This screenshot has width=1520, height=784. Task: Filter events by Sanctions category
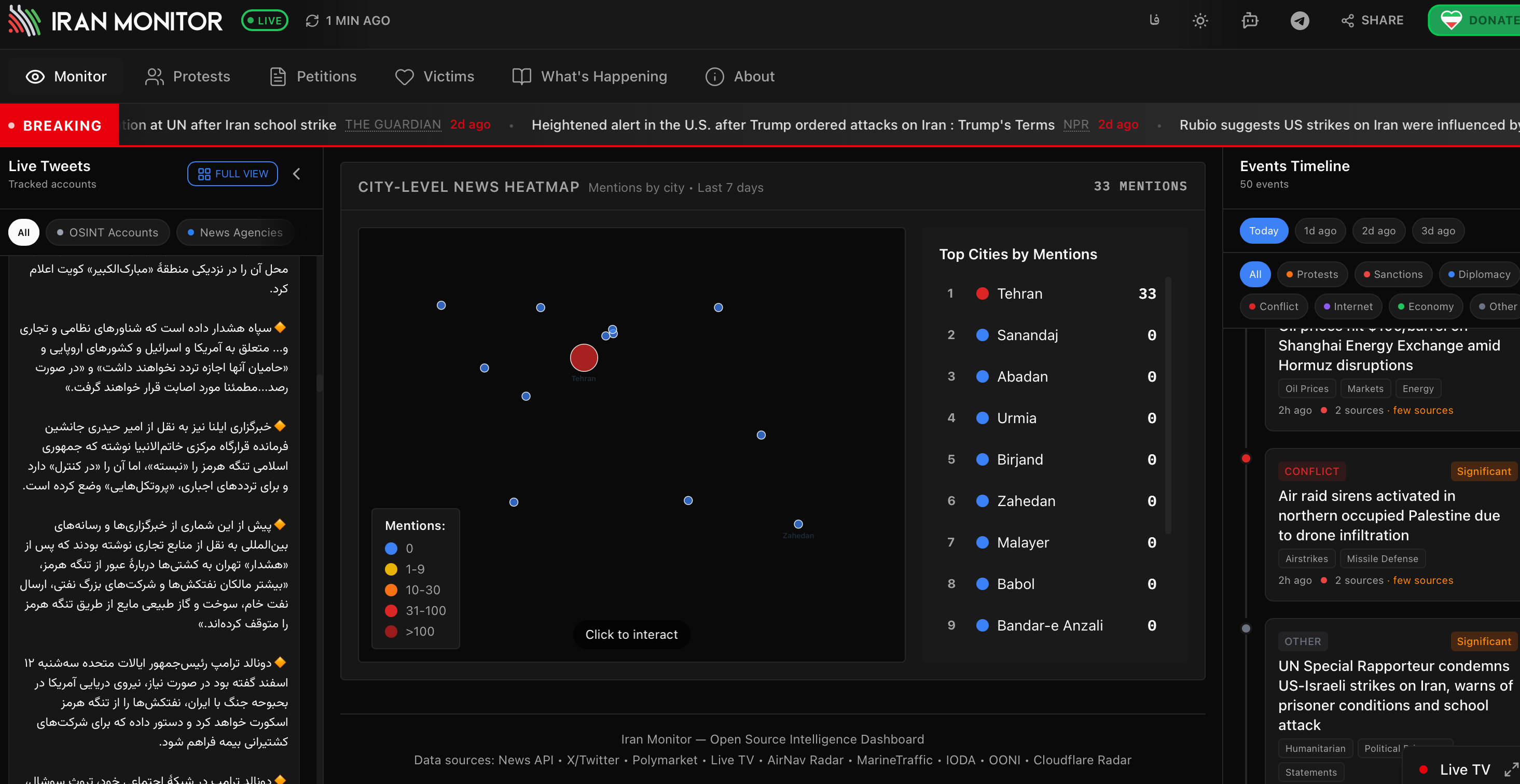pos(1392,274)
